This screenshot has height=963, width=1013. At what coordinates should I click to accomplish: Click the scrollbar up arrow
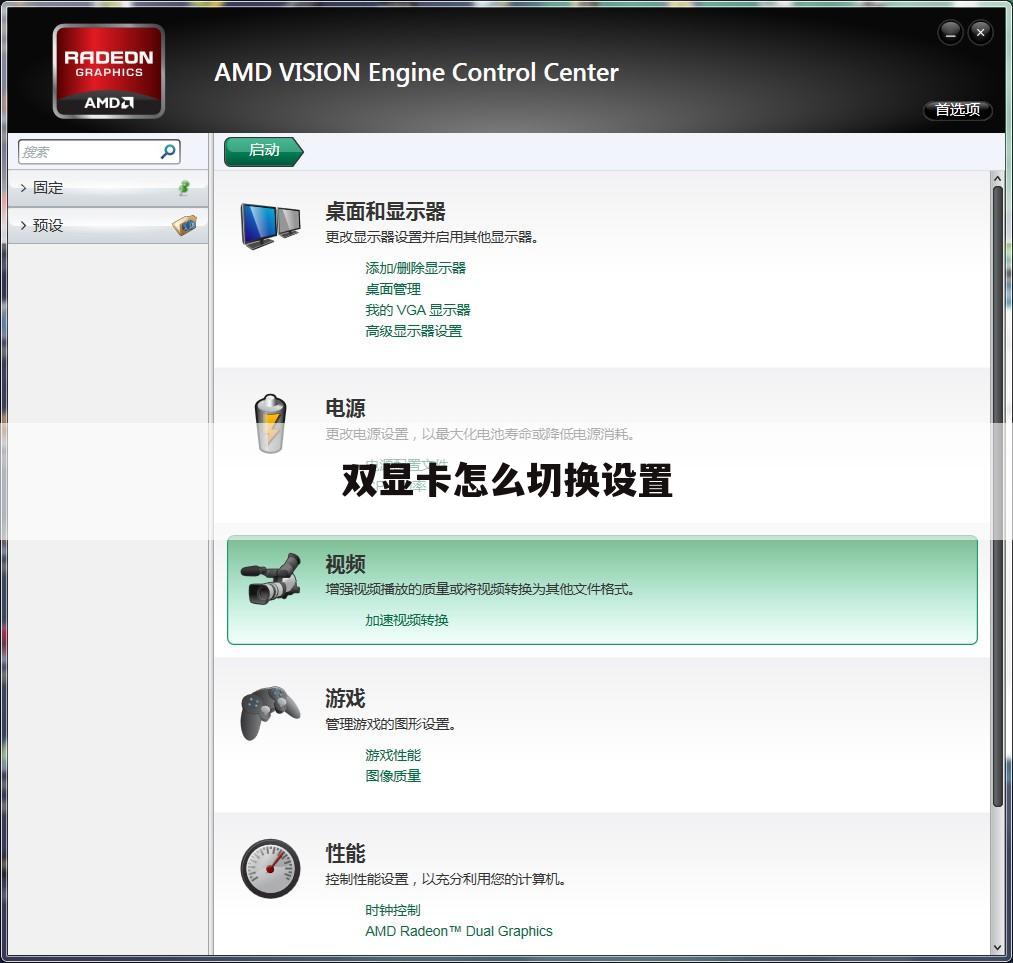(997, 179)
